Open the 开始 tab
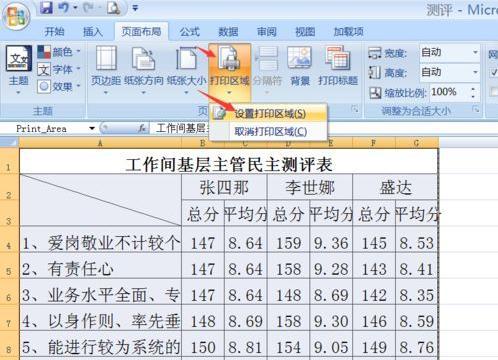The height and width of the screenshot is (360, 498). pos(54,32)
